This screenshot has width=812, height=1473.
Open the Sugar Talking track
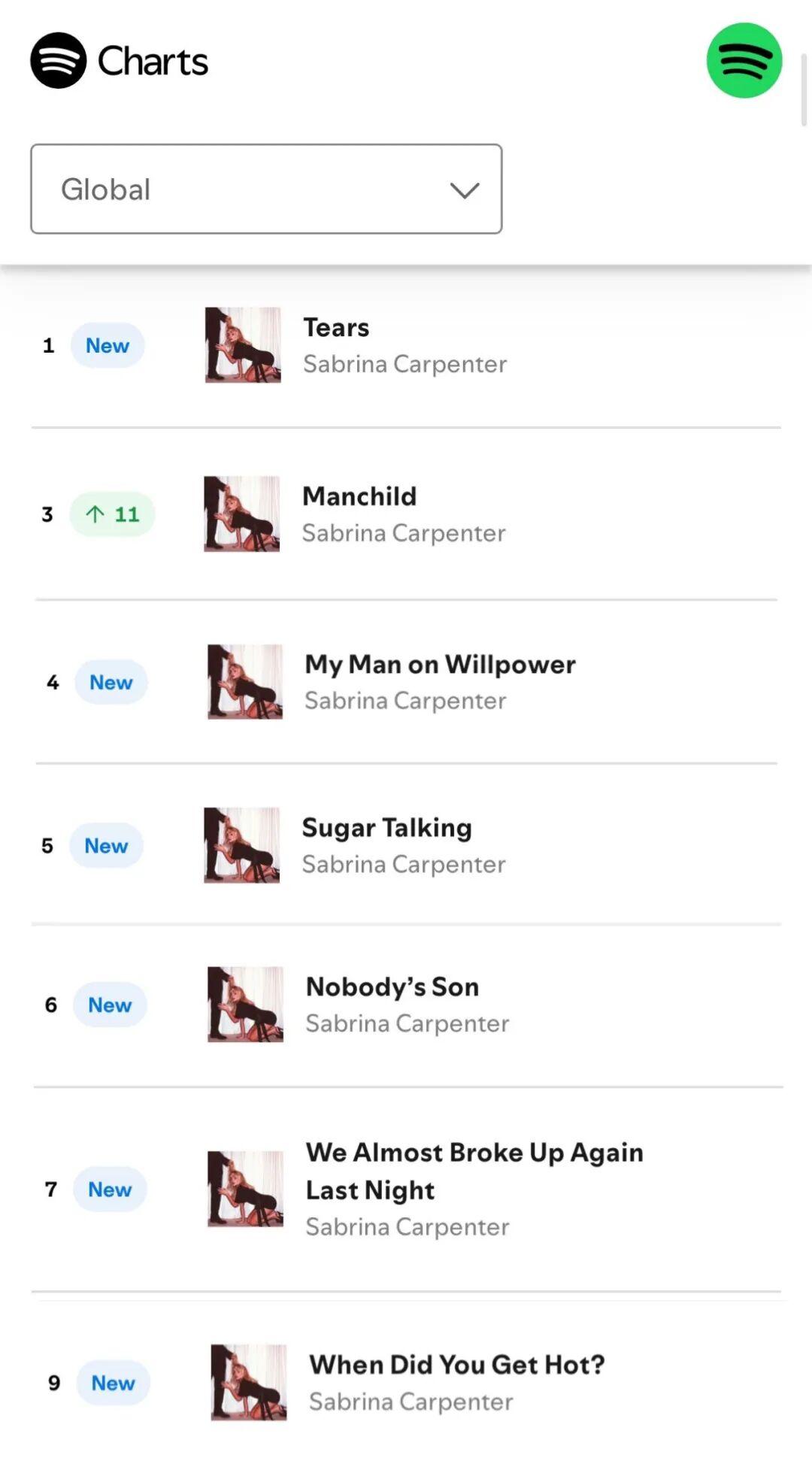[x=386, y=828]
